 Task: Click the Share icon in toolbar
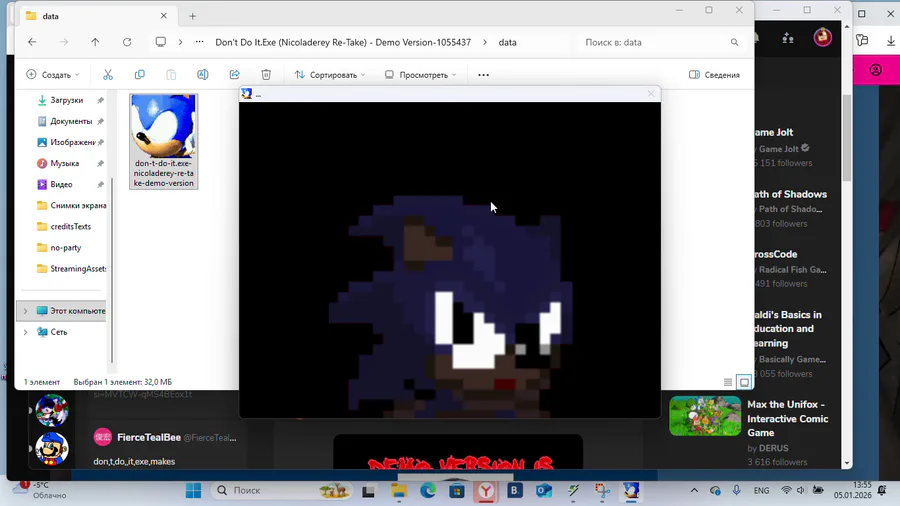234,75
